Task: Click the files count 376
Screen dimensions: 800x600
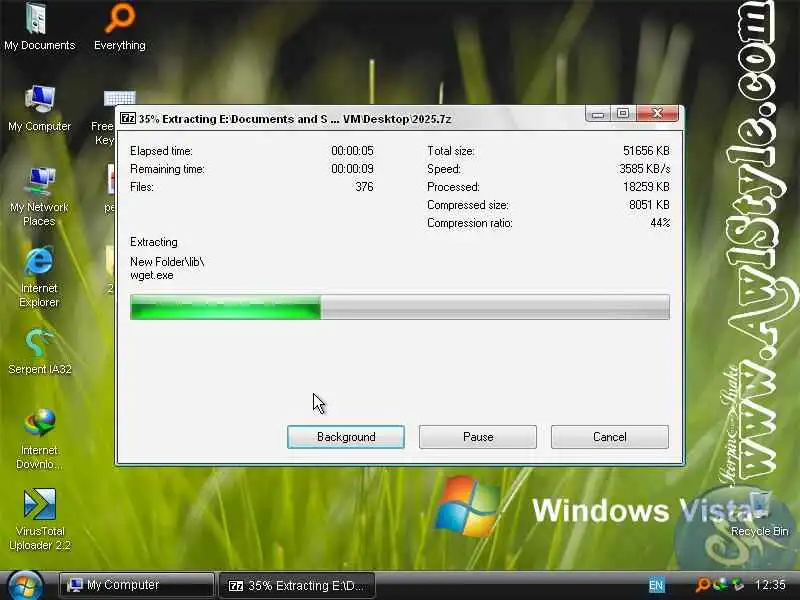Action: [x=364, y=187]
